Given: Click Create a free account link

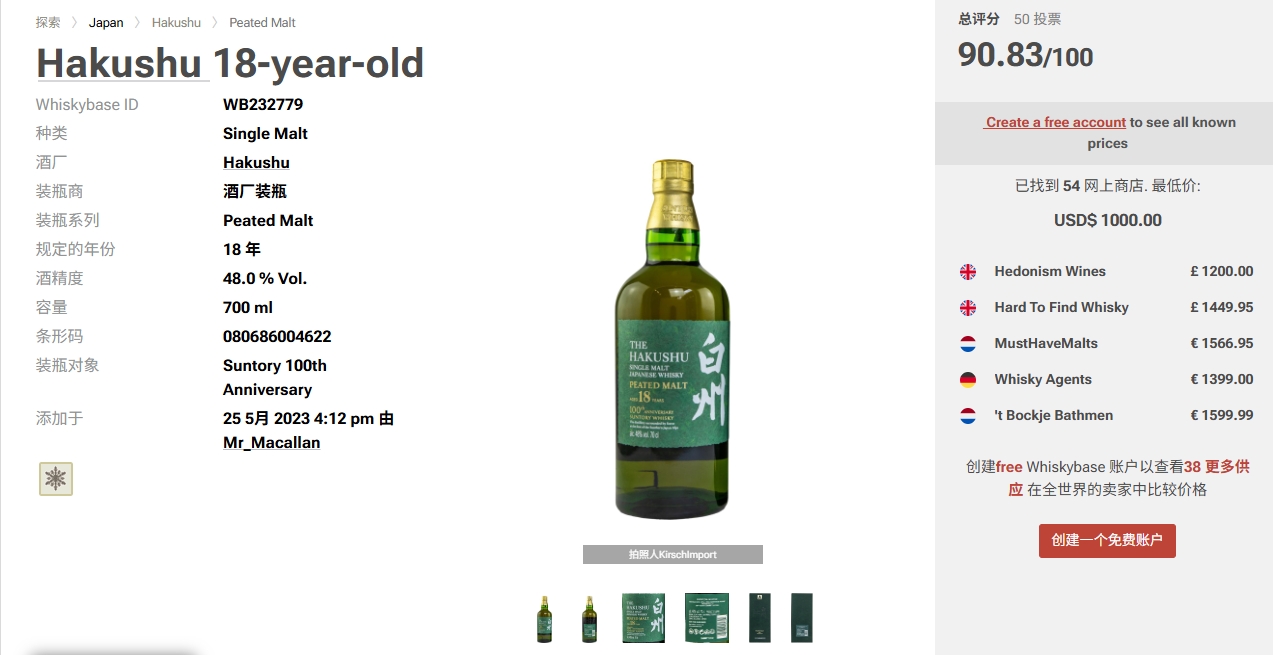Looking at the screenshot, I should pyautogui.click(x=1055, y=122).
